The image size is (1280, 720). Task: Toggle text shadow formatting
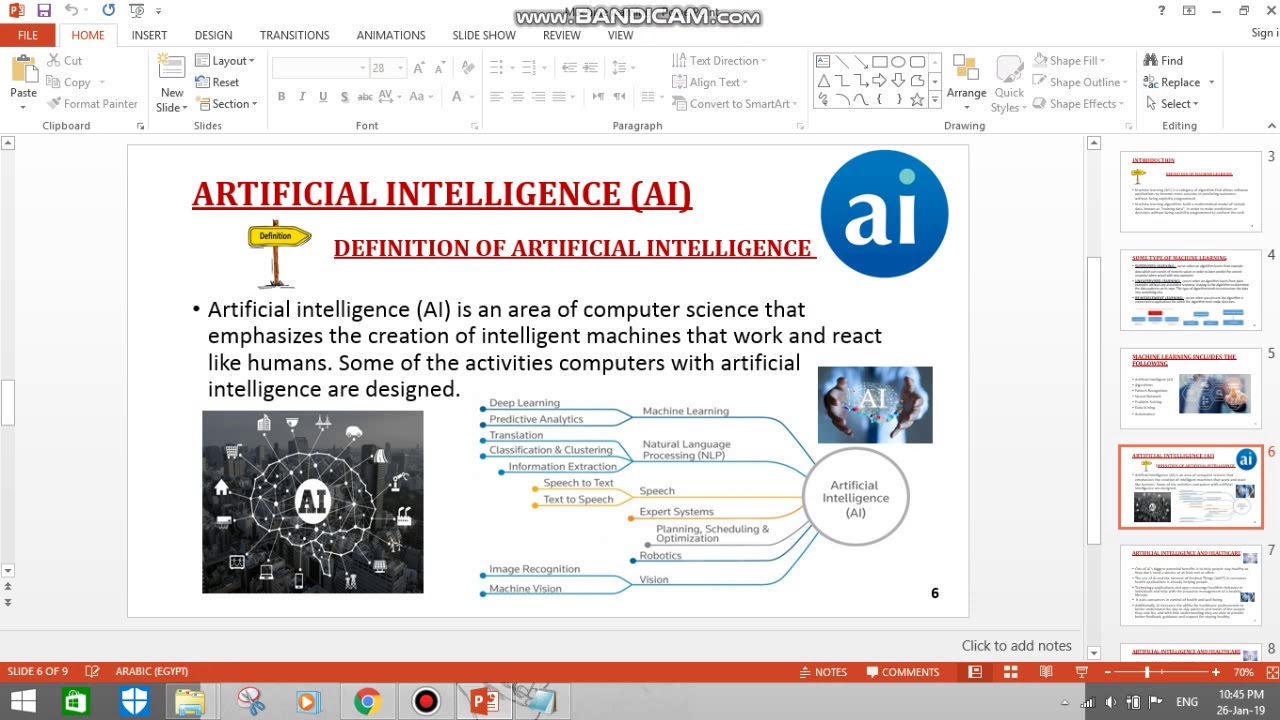(x=344, y=97)
